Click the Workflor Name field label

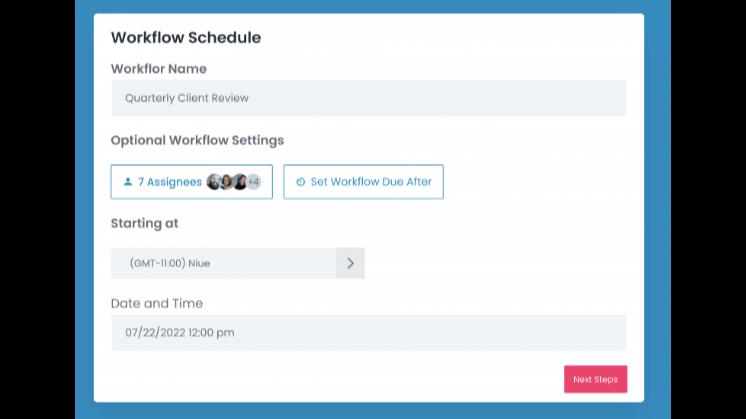pos(159,69)
